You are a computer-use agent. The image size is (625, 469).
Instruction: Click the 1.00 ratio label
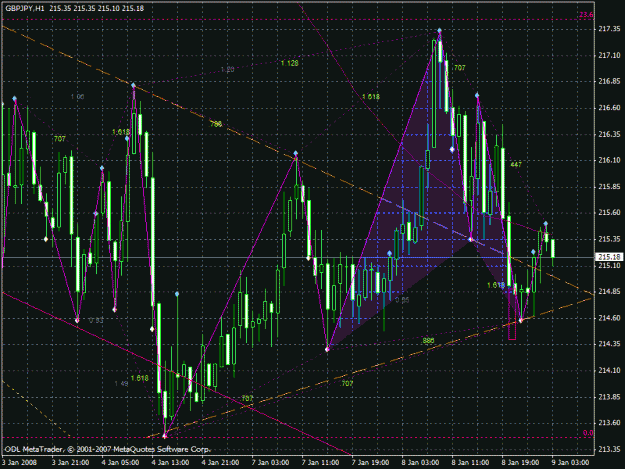77,96
